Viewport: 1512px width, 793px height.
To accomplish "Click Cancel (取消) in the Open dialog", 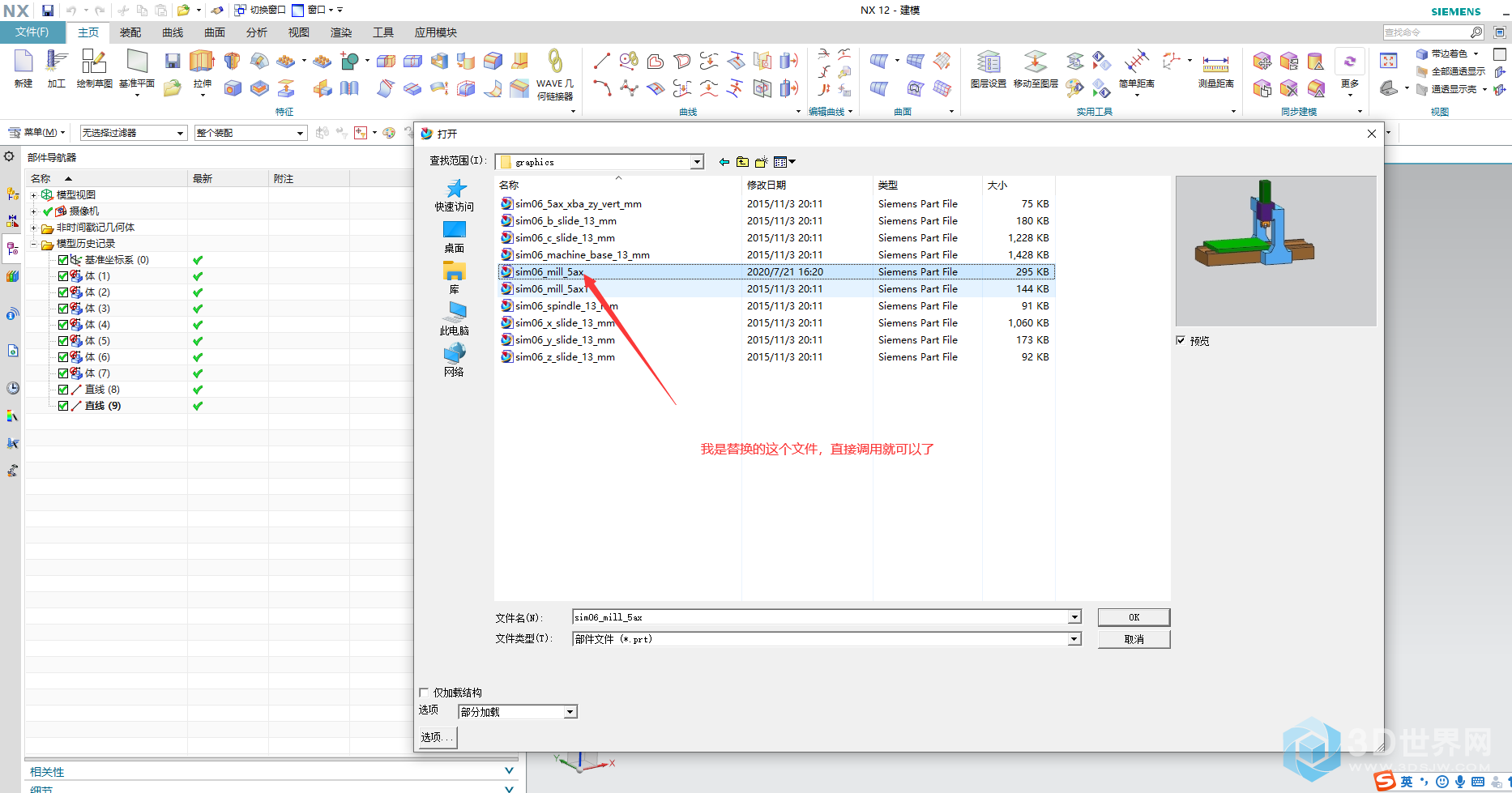I will click(x=1134, y=639).
